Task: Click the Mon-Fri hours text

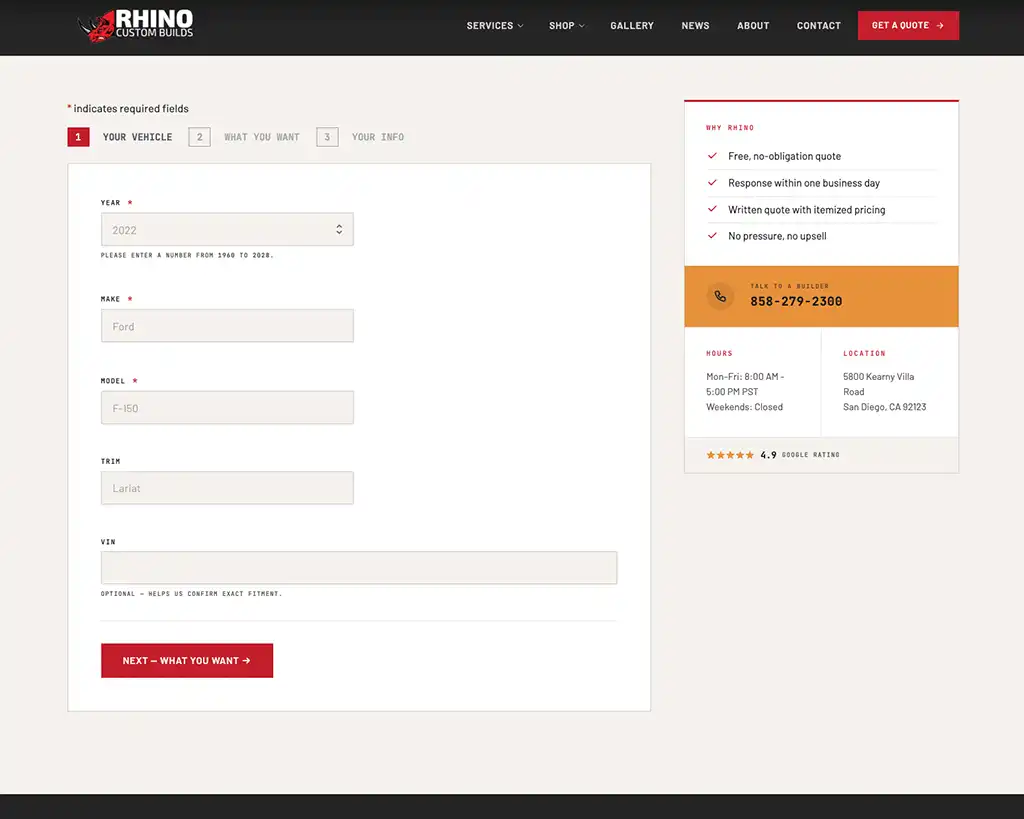Action: pos(745,384)
